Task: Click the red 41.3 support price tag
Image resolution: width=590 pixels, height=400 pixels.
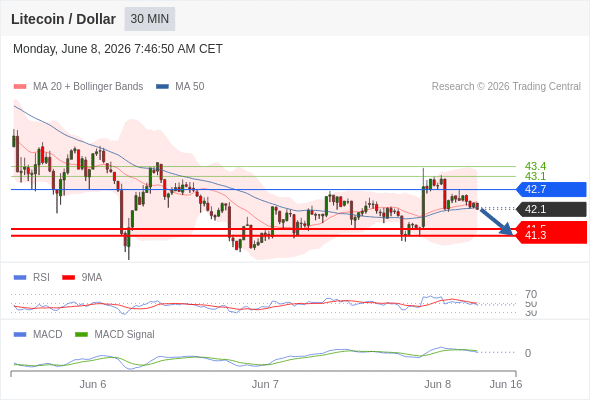Action: [551, 236]
